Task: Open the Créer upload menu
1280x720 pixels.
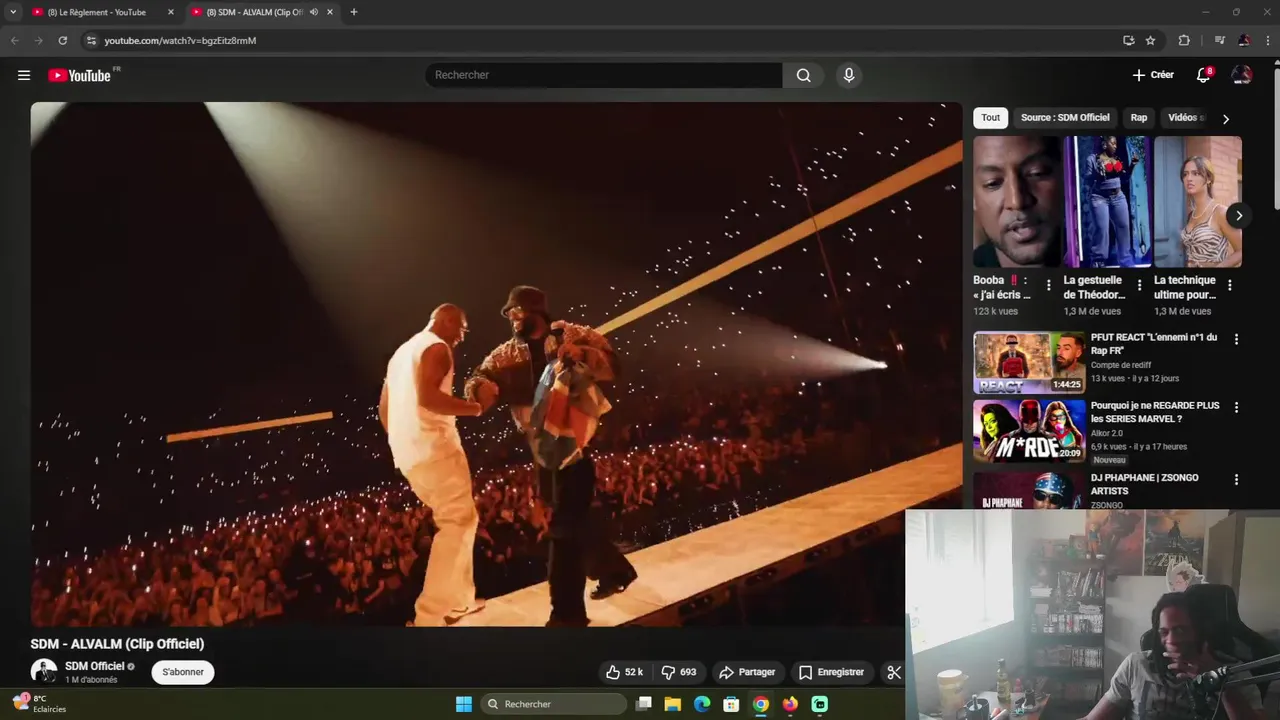Action: [x=1153, y=75]
